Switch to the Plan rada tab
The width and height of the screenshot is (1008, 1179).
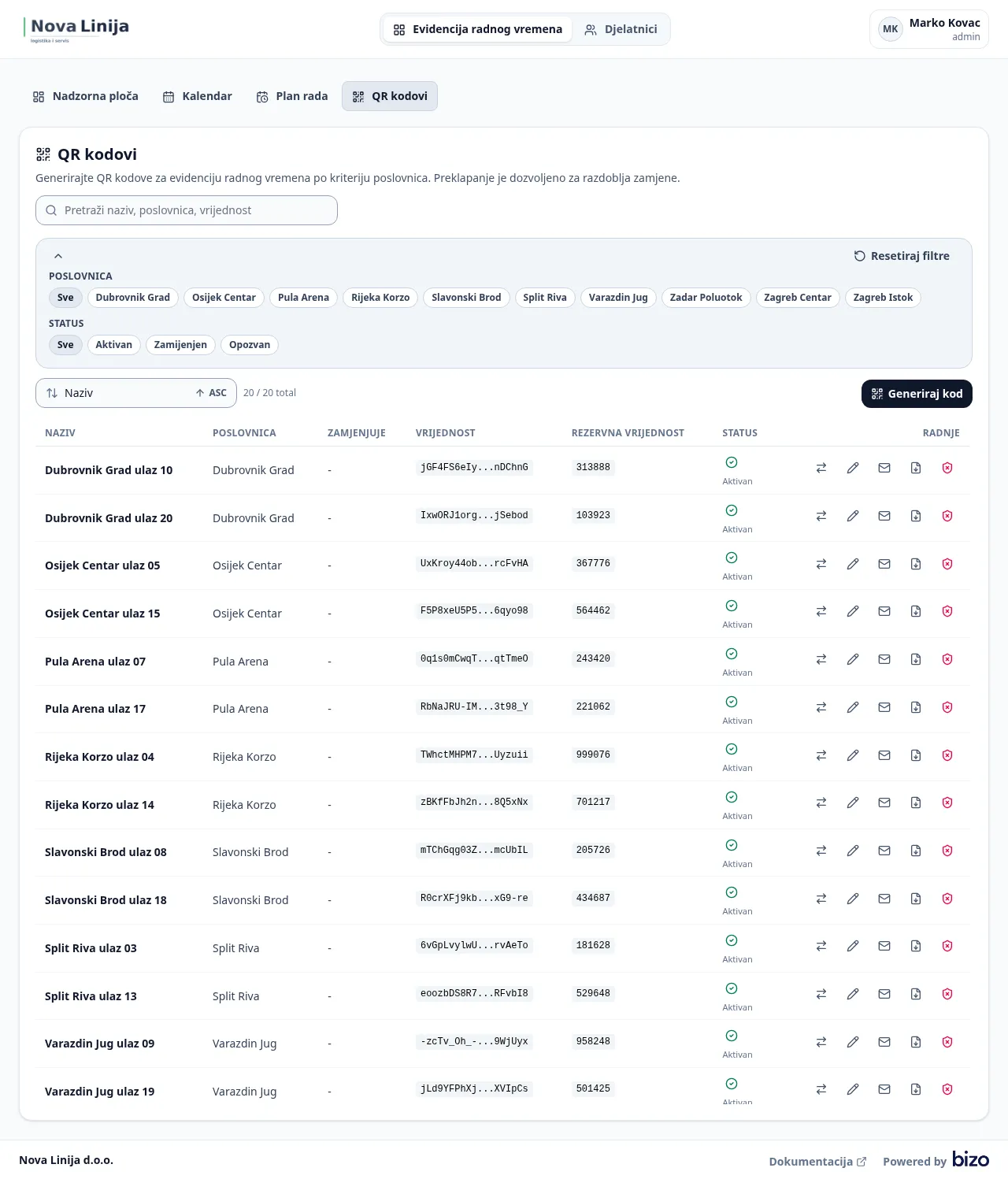(x=292, y=96)
